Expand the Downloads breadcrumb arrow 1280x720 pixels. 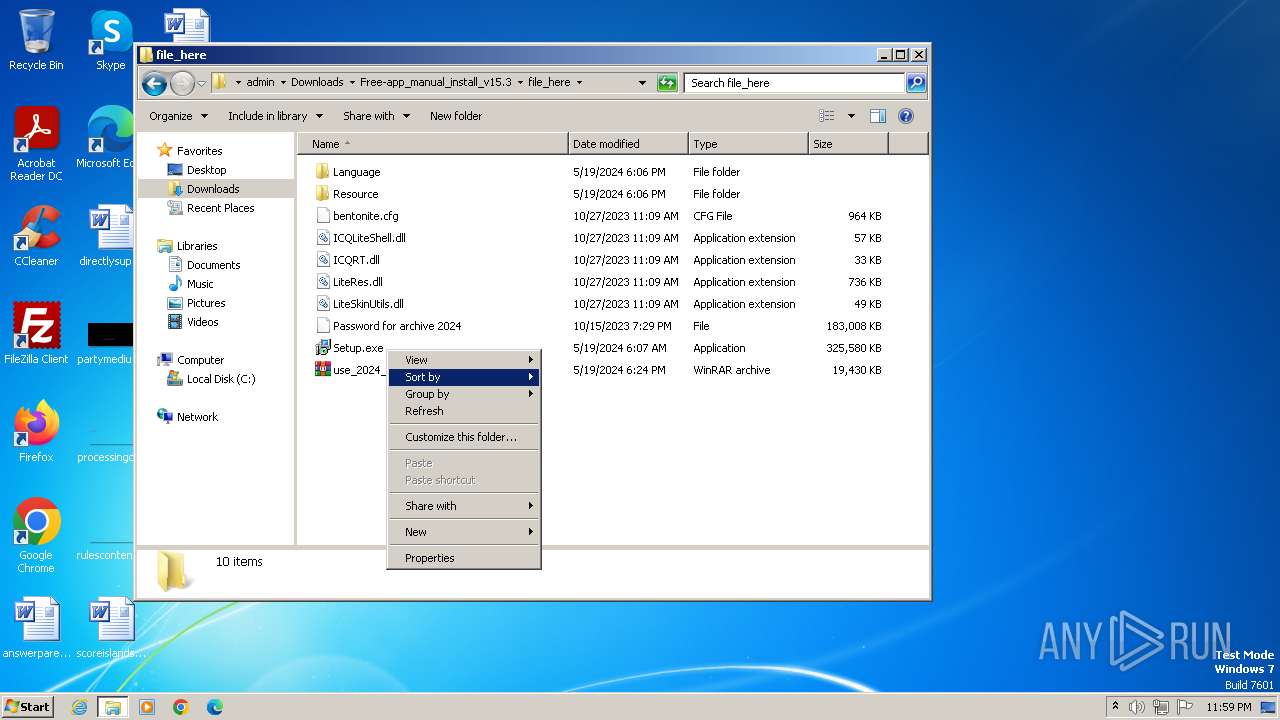[x=351, y=83]
